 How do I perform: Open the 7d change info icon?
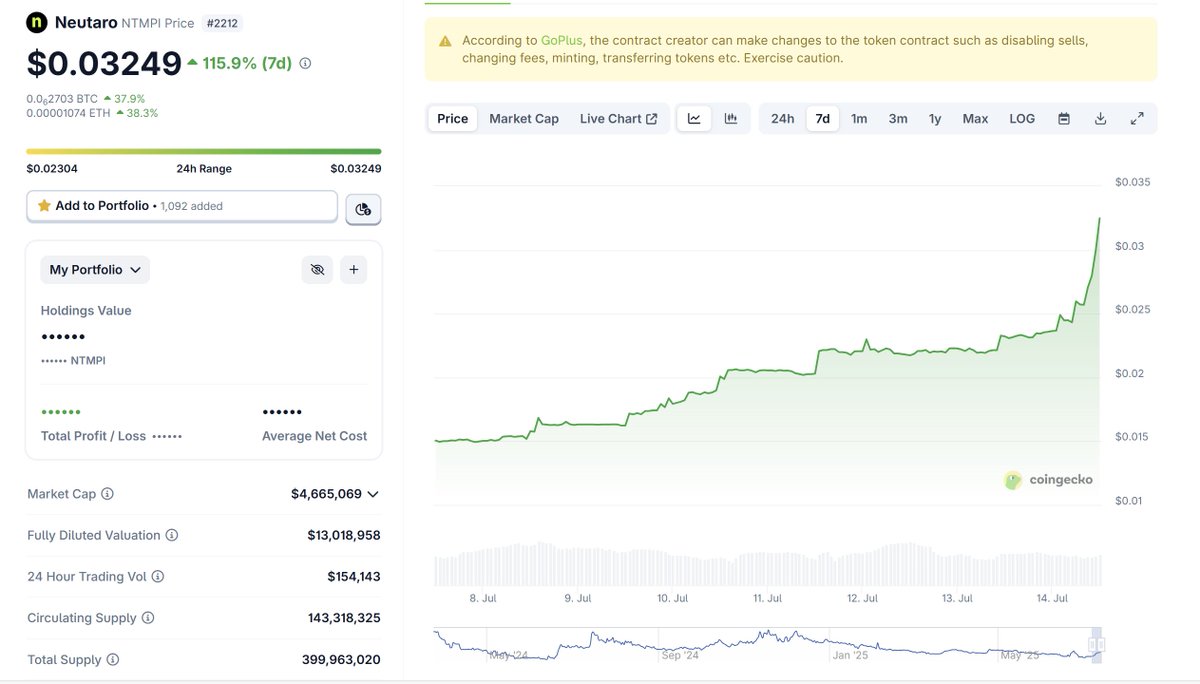coord(305,63)
